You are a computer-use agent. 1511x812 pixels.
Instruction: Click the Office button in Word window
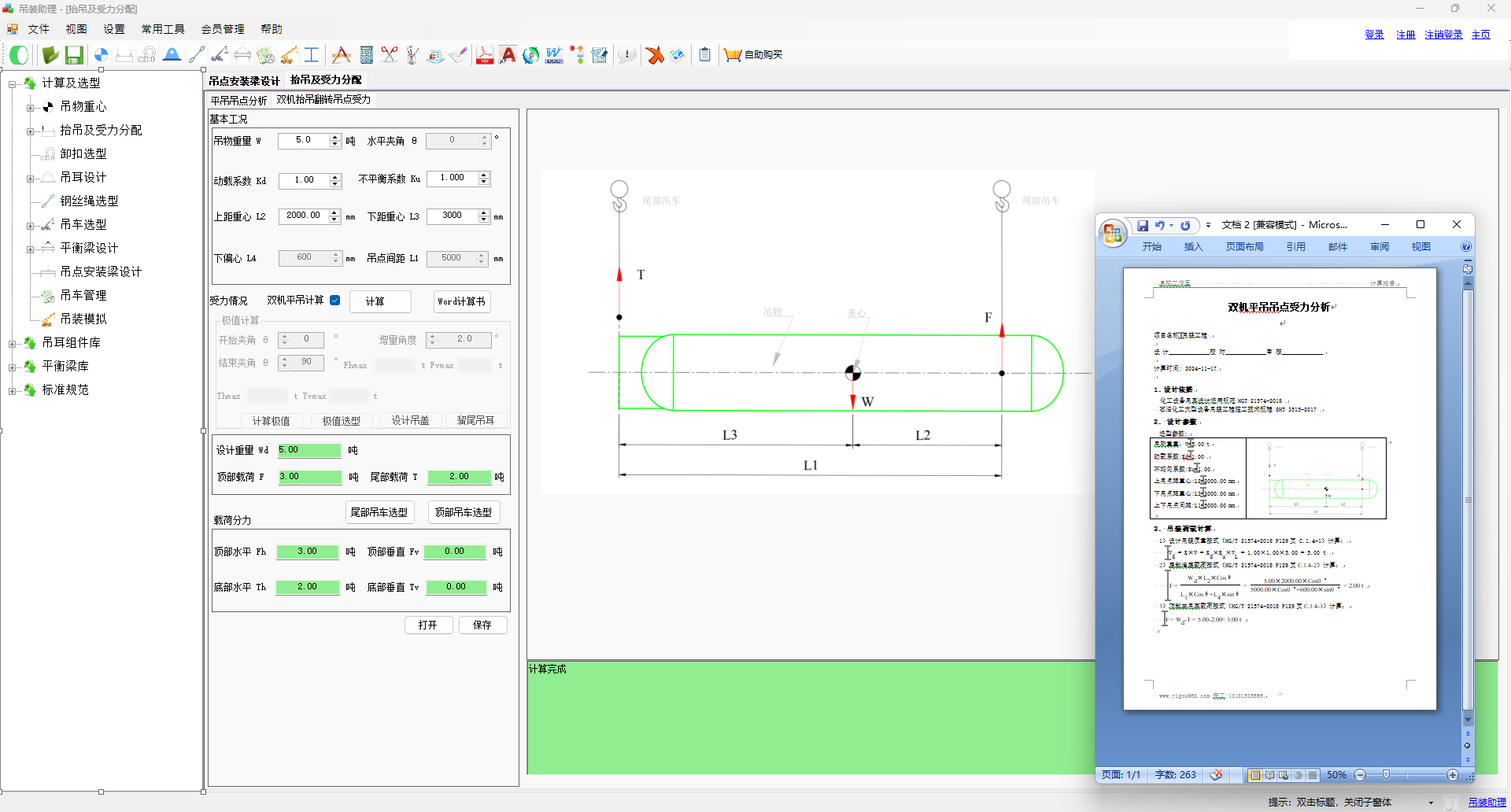(1112, 232)
